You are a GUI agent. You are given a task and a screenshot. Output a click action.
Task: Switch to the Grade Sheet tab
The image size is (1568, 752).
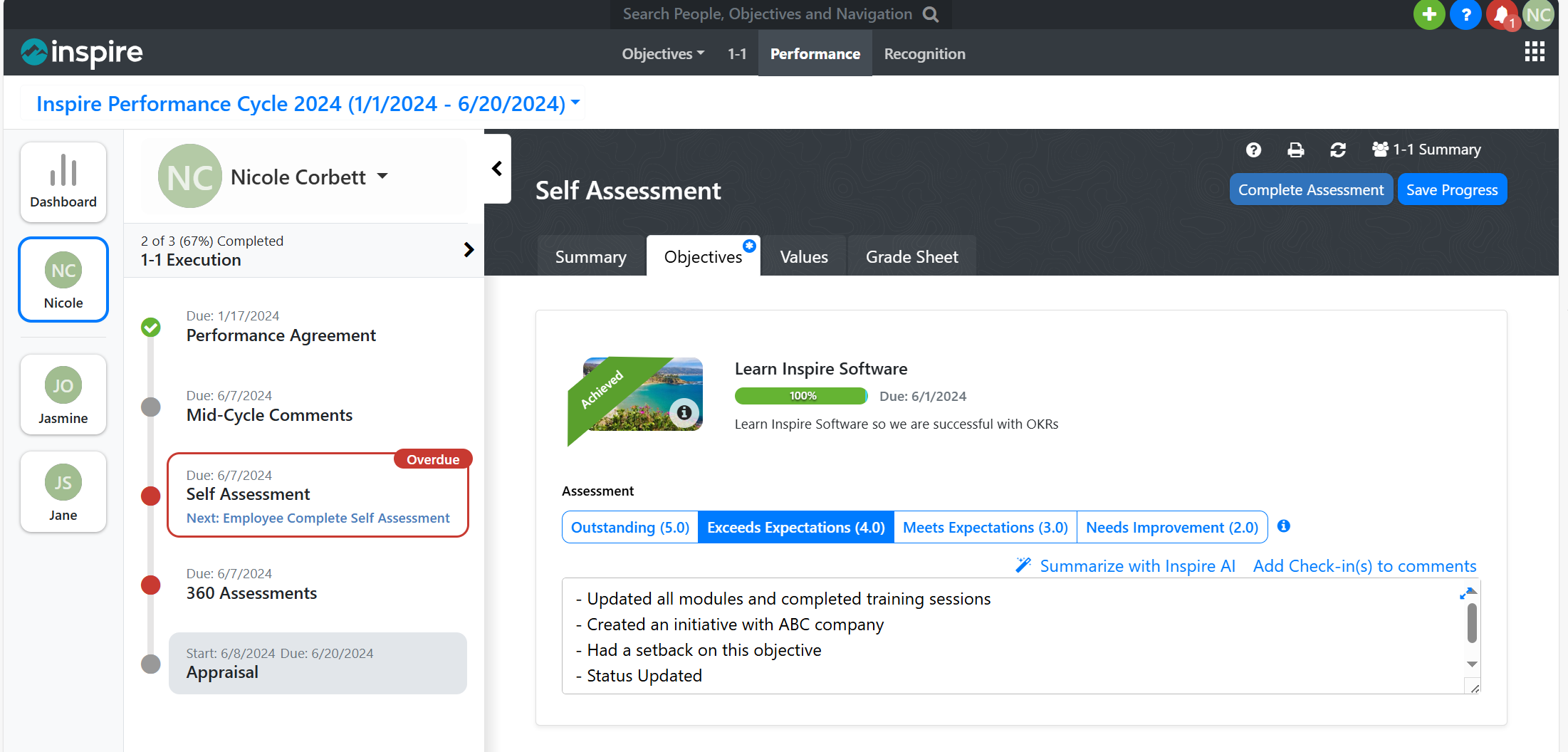point(912,256)
